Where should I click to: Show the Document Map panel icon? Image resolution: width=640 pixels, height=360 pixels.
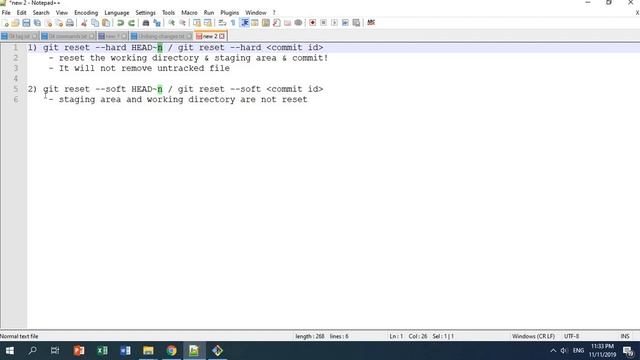coord(266,23)
